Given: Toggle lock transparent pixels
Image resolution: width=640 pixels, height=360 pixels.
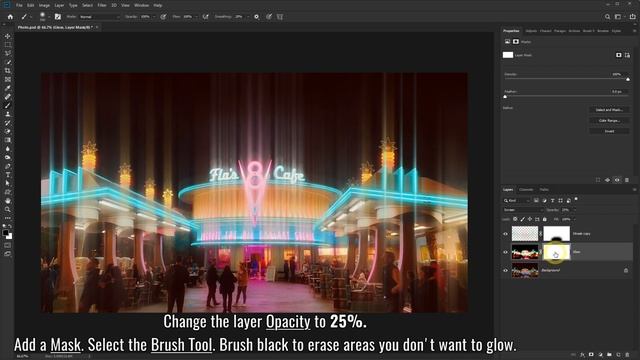Looking at the screenshot, I should pyautogui.click(x=515, y=219).
